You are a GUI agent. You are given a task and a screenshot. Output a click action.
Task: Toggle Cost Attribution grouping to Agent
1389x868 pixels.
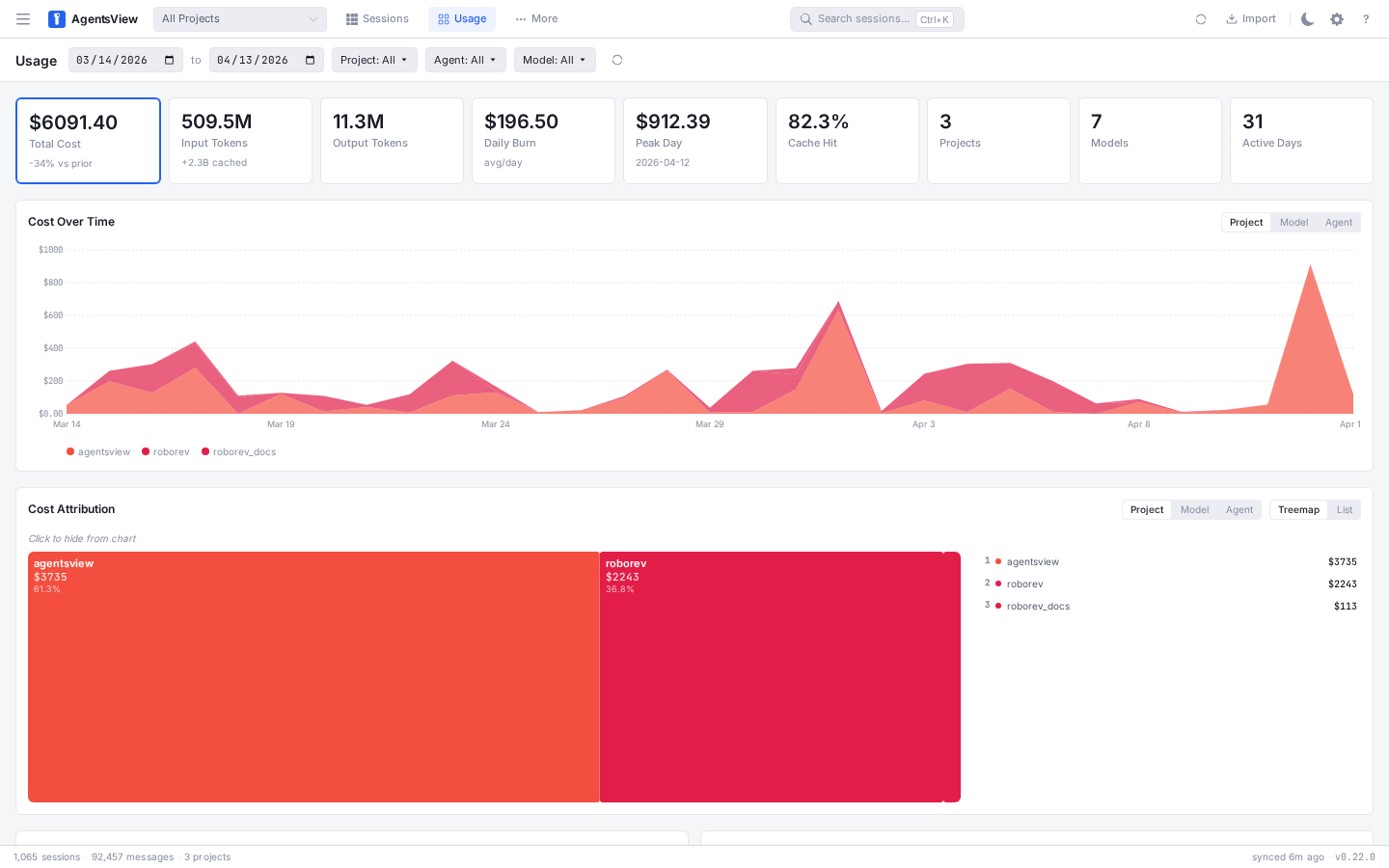[1239, 509]
